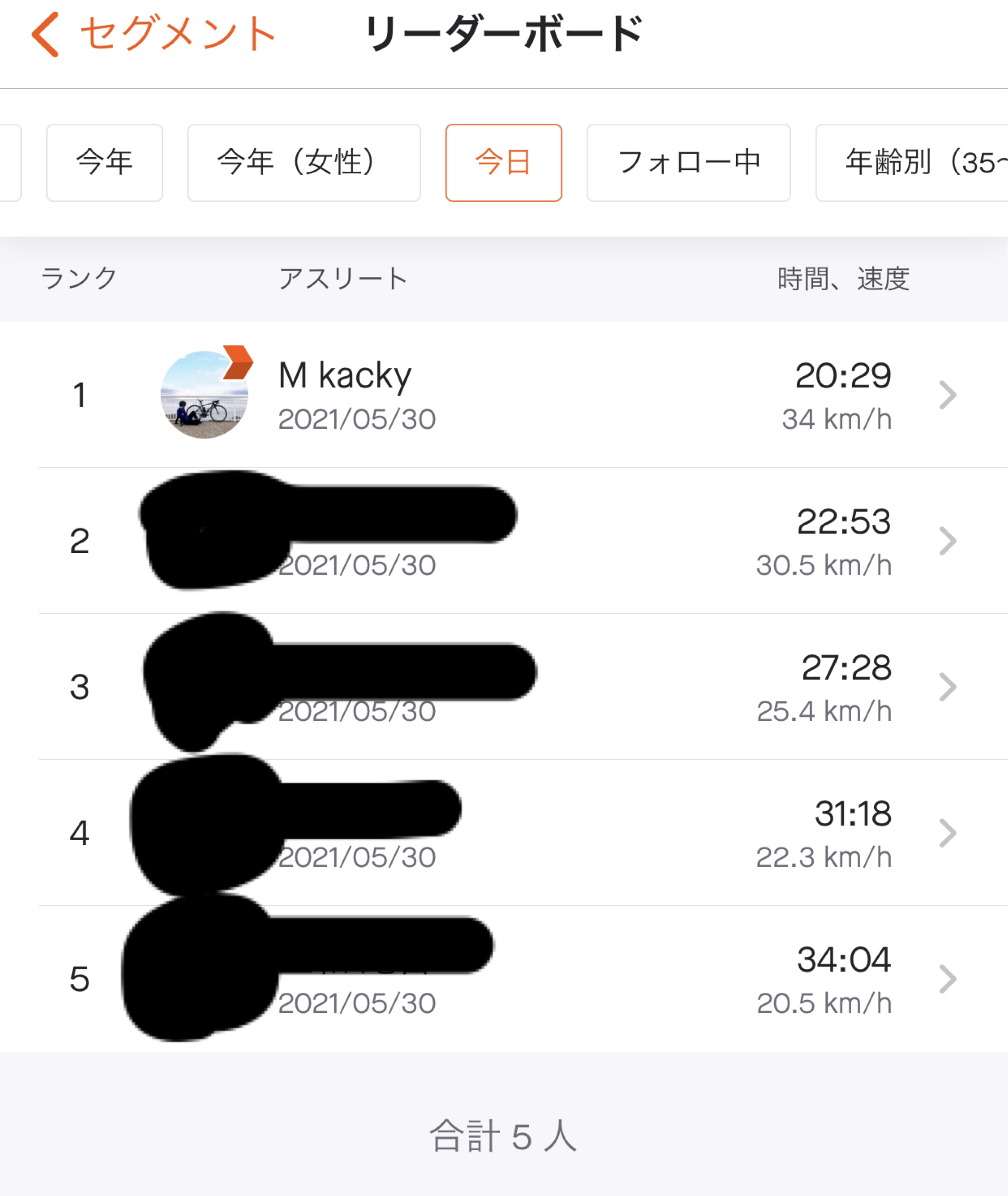The width and height of the screenshot is (1008, 1196).
Task: Select the rank 5 entry at 20.5 km/h
Action: 504,978
